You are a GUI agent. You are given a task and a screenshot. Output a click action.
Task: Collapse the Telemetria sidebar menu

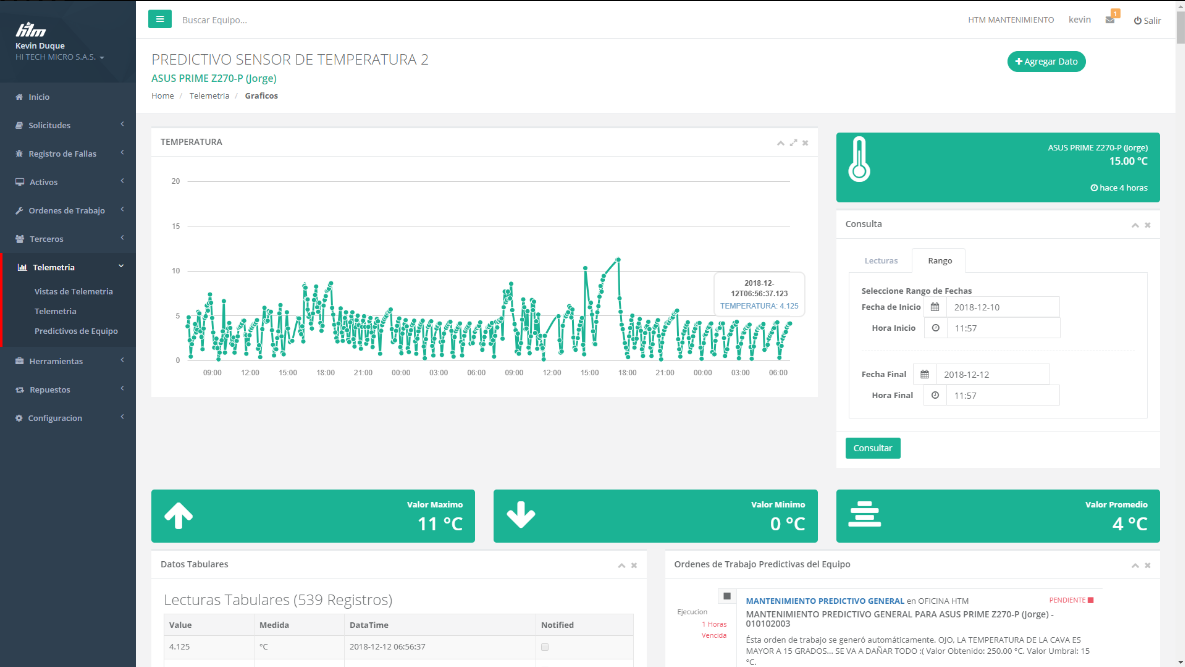pos(68,267)
